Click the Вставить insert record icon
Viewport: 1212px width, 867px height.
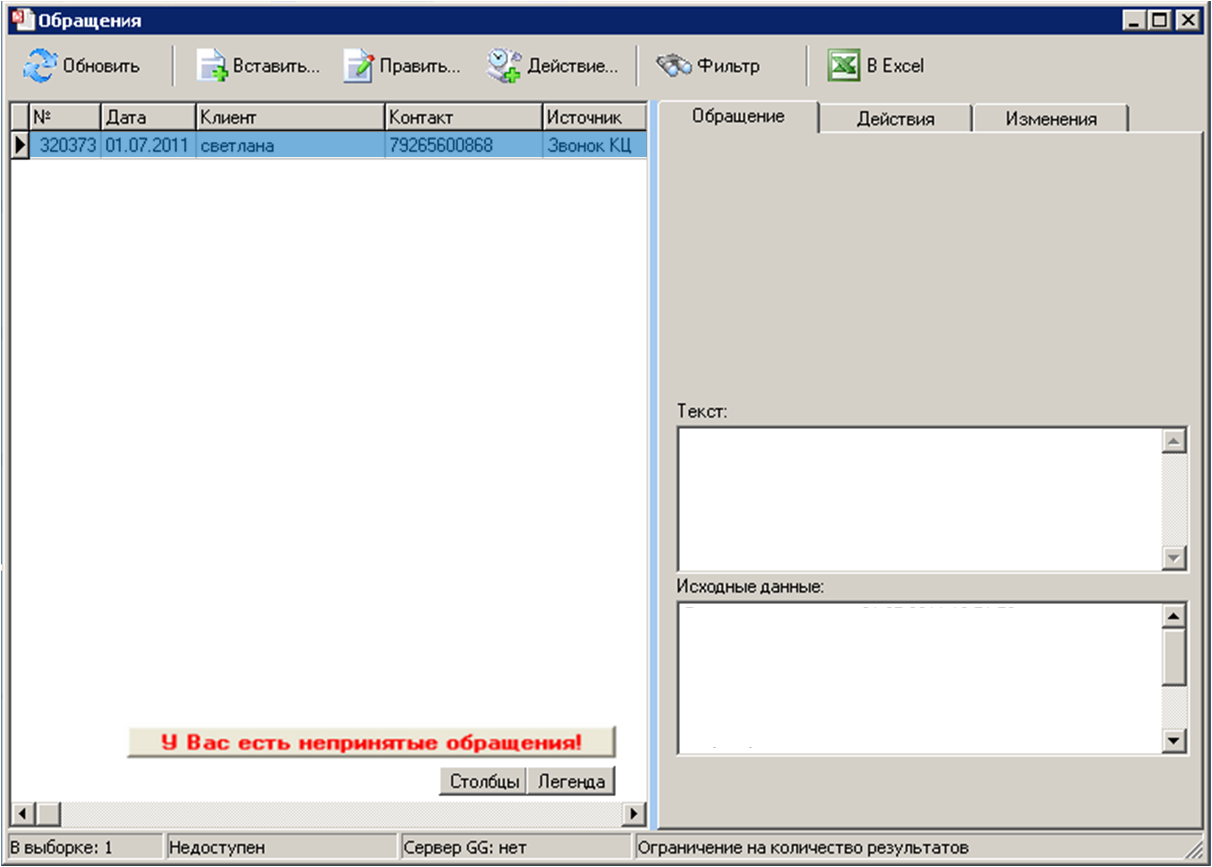point(212,66)
